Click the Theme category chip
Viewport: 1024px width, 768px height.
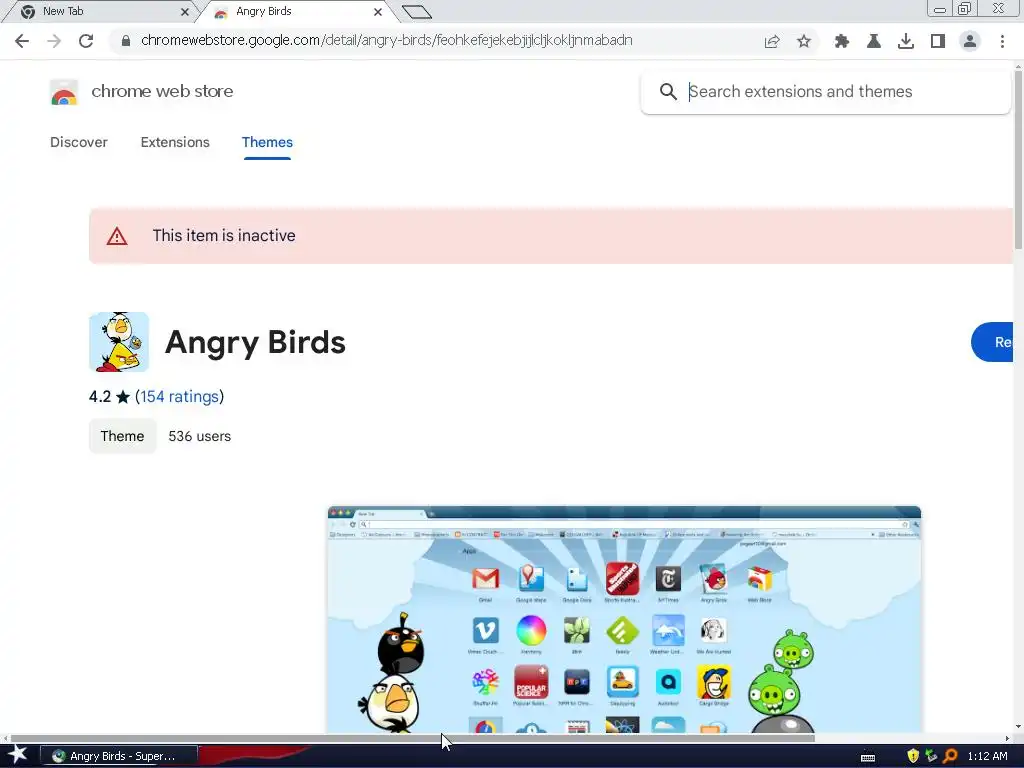point(122,436)
